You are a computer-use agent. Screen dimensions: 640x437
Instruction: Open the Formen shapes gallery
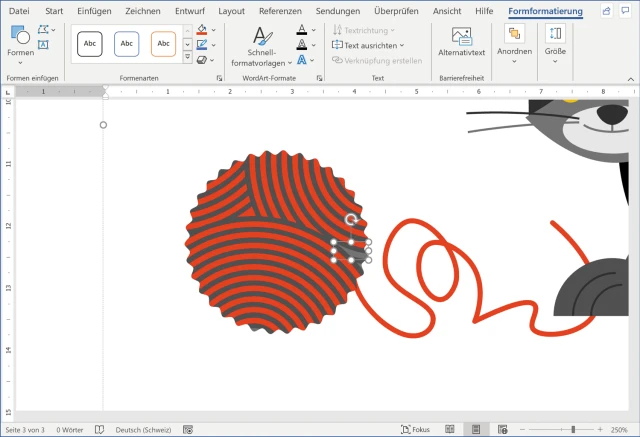20,42
